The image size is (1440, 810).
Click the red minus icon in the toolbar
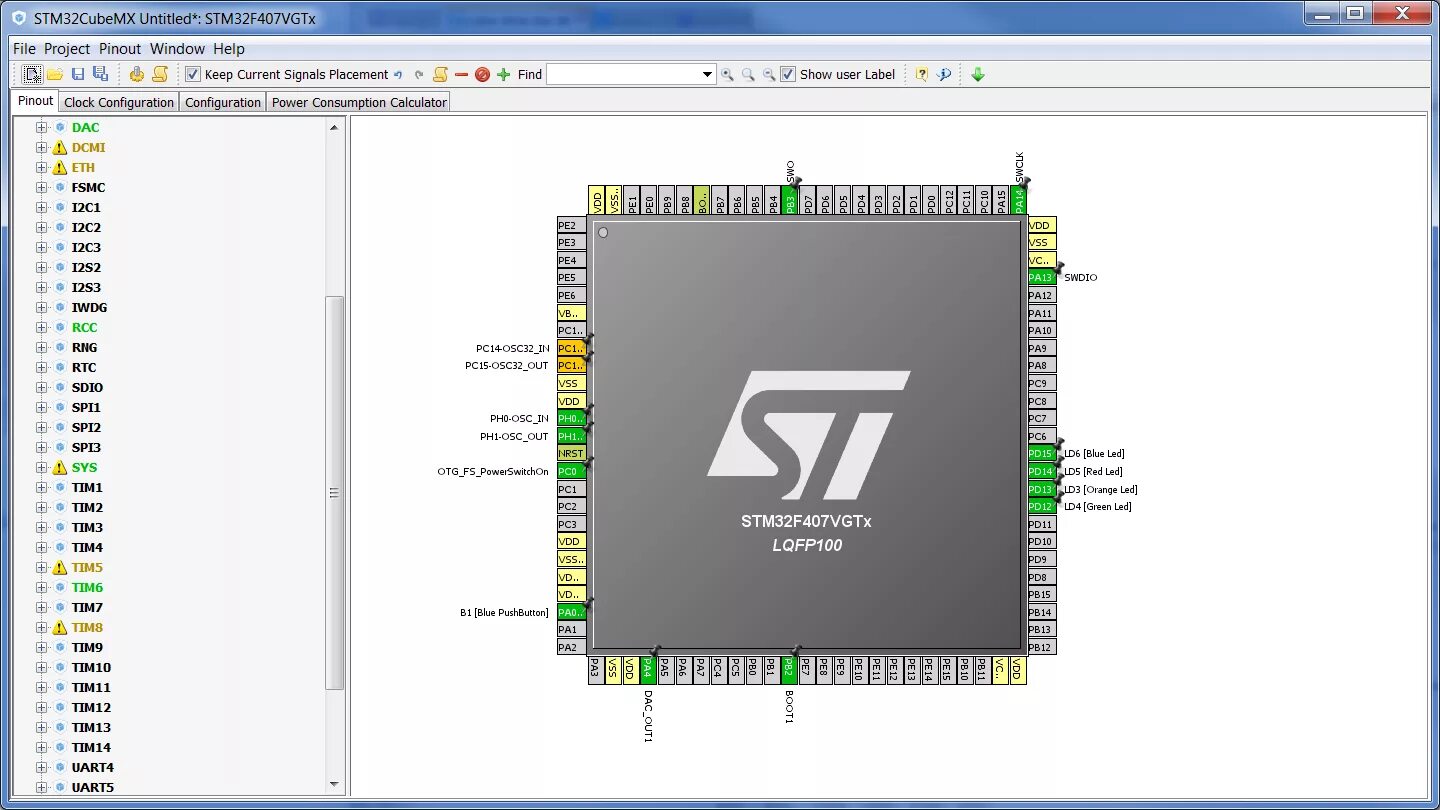point(461,75)
